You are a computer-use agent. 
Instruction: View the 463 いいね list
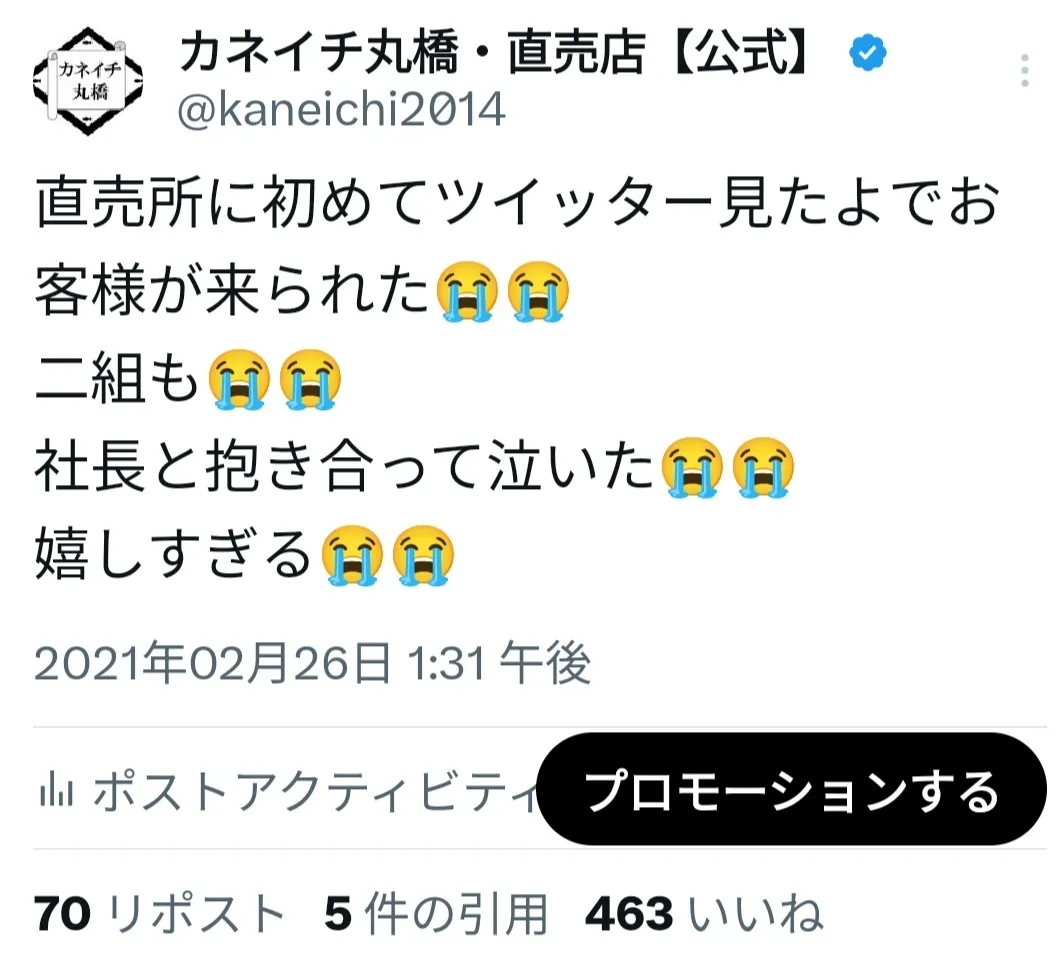704,914
